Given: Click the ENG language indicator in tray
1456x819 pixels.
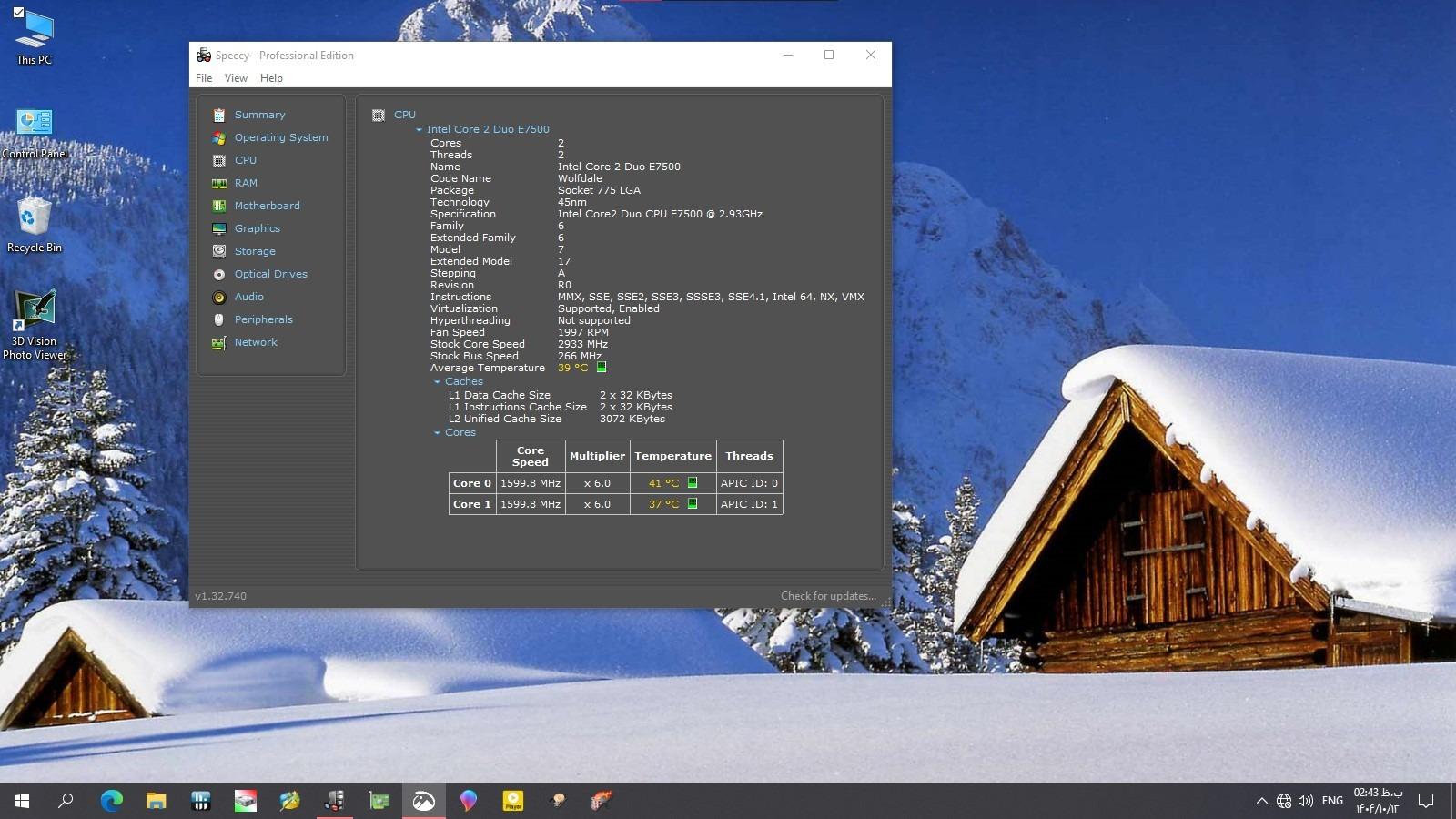Looking at the screenshot, I should (x=1332, y=801).
